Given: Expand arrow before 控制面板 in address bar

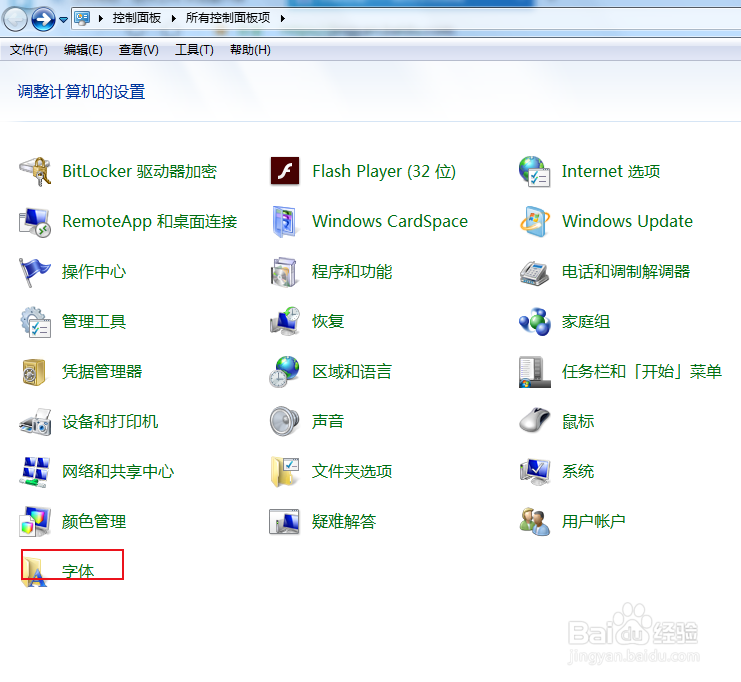Looking at the screenshot, I should click(101, 18).
